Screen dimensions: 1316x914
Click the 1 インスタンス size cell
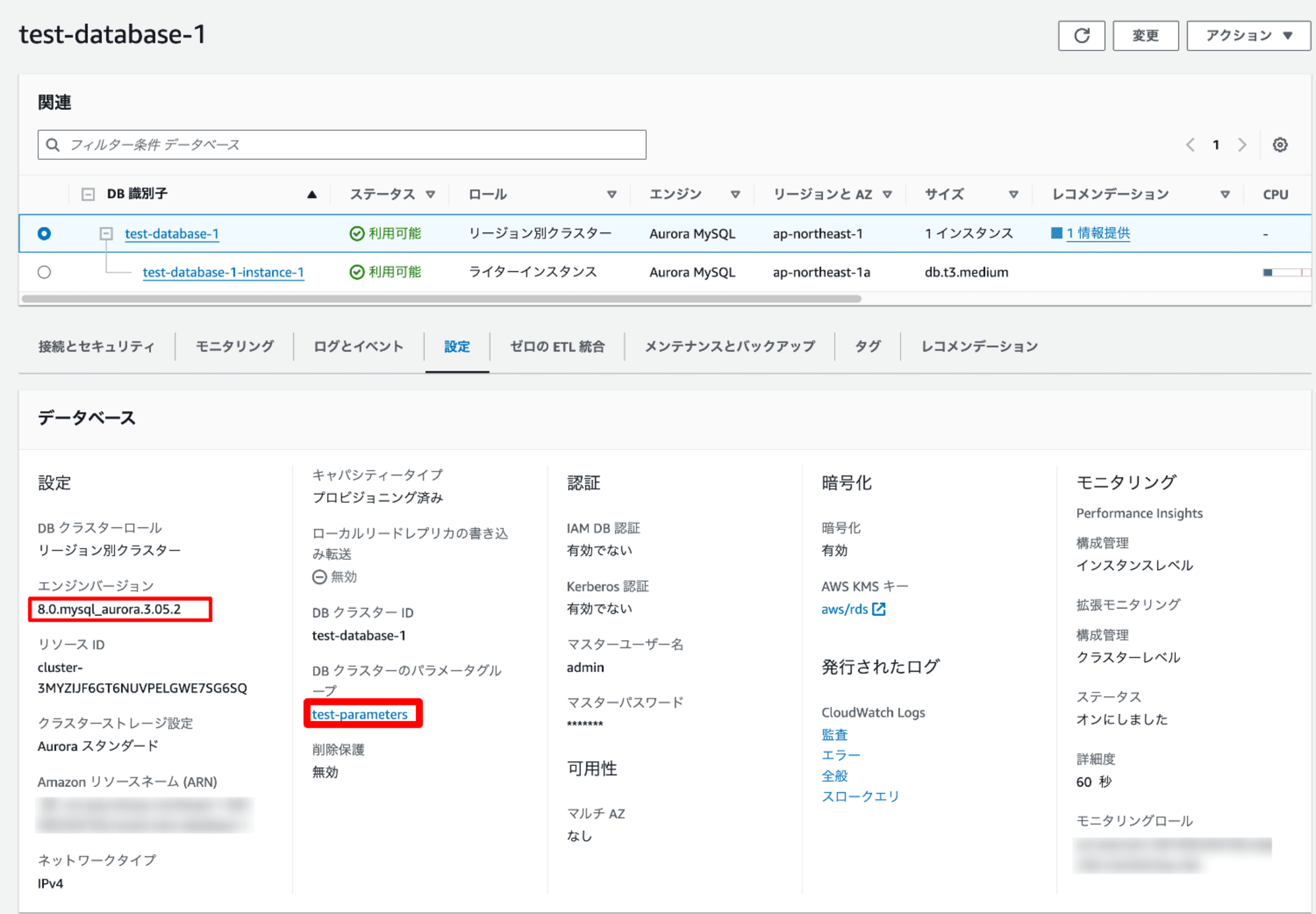tap(969, 234)
